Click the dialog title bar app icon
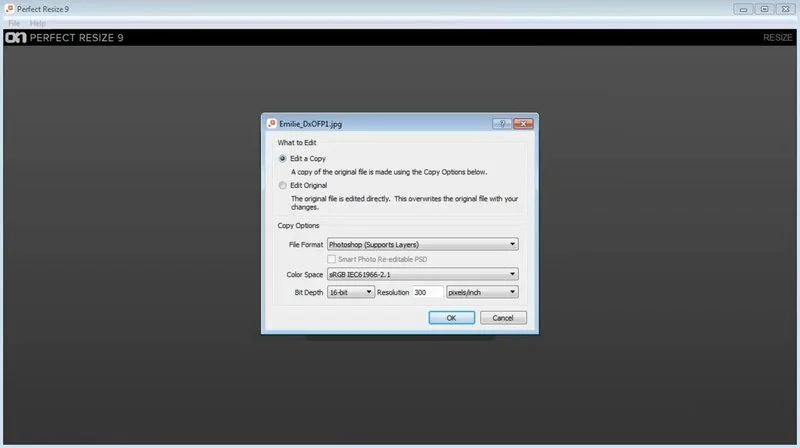 pos(272,123)
